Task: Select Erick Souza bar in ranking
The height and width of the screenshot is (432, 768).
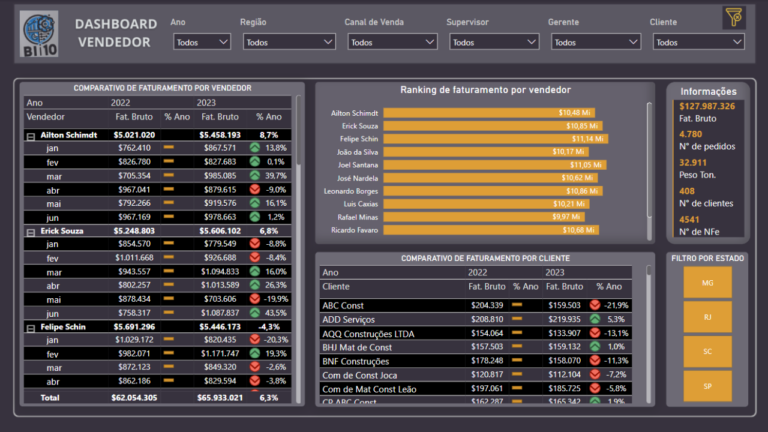Action: 493,126
